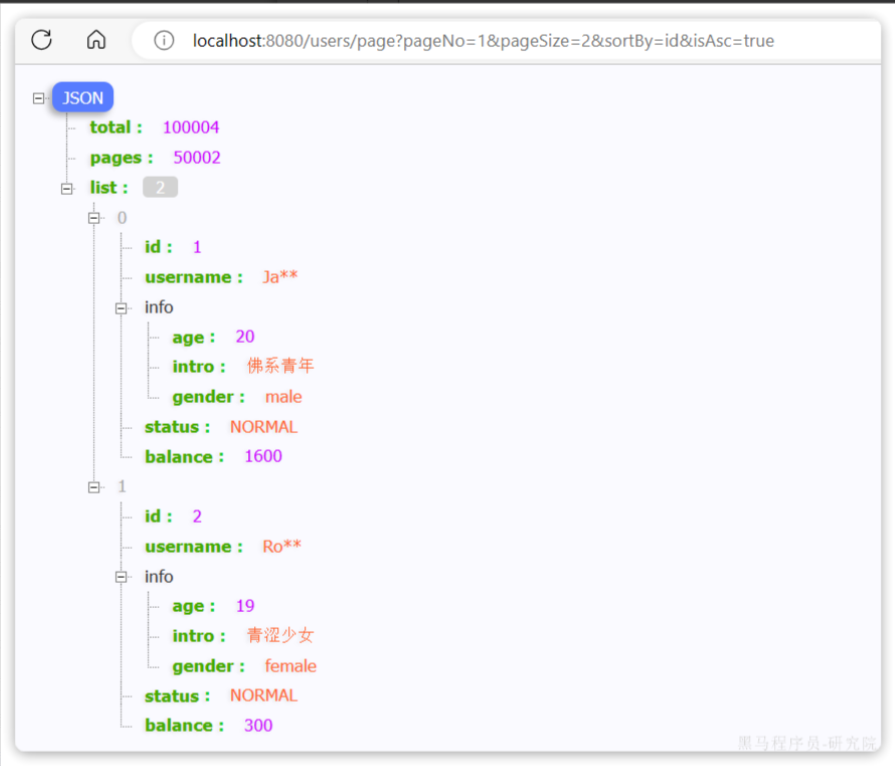Collapse the root JSON node
Screen dimensions: 895x766
coord(39,98)
